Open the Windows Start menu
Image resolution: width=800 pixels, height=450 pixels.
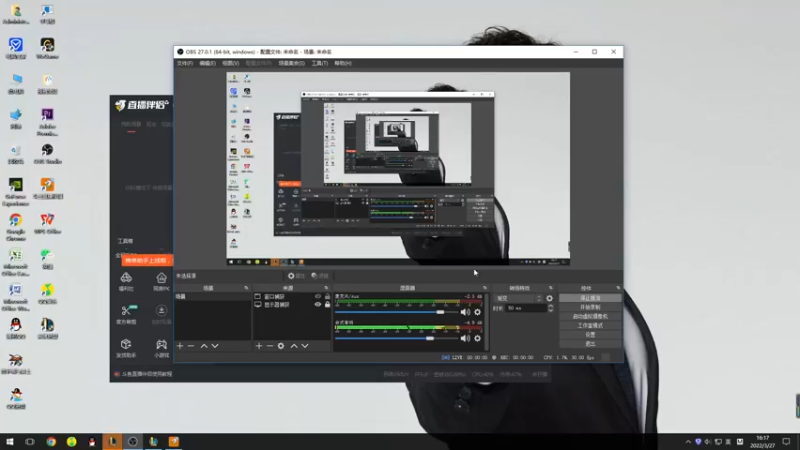(x=10, y=442)
